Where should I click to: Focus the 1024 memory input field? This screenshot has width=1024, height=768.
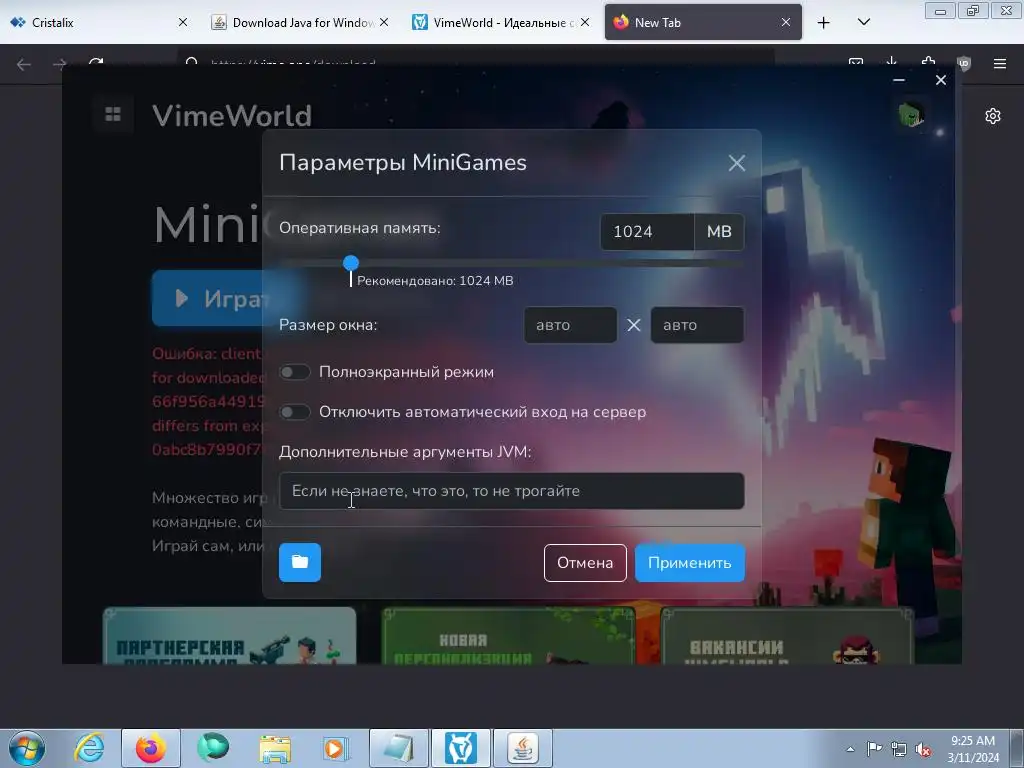click(647, 232)
